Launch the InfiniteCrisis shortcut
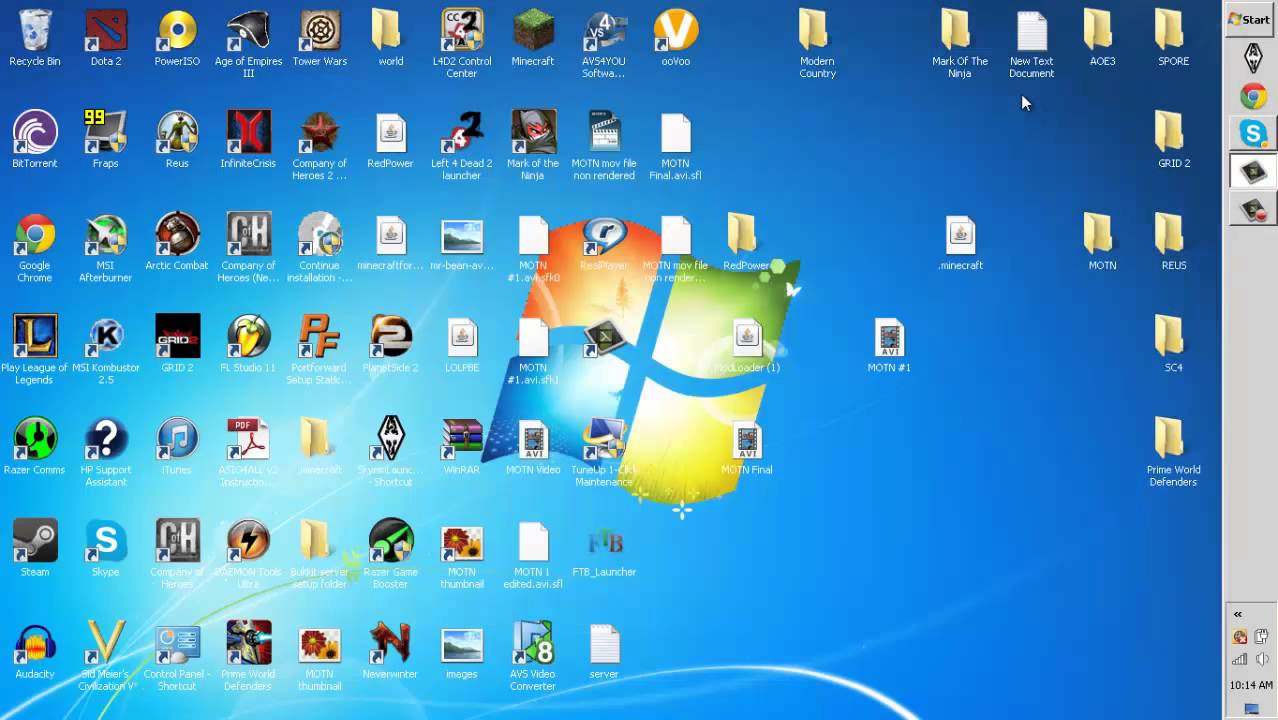Image resolution: width=1278 pixels, height=720 pixels. 248,133
